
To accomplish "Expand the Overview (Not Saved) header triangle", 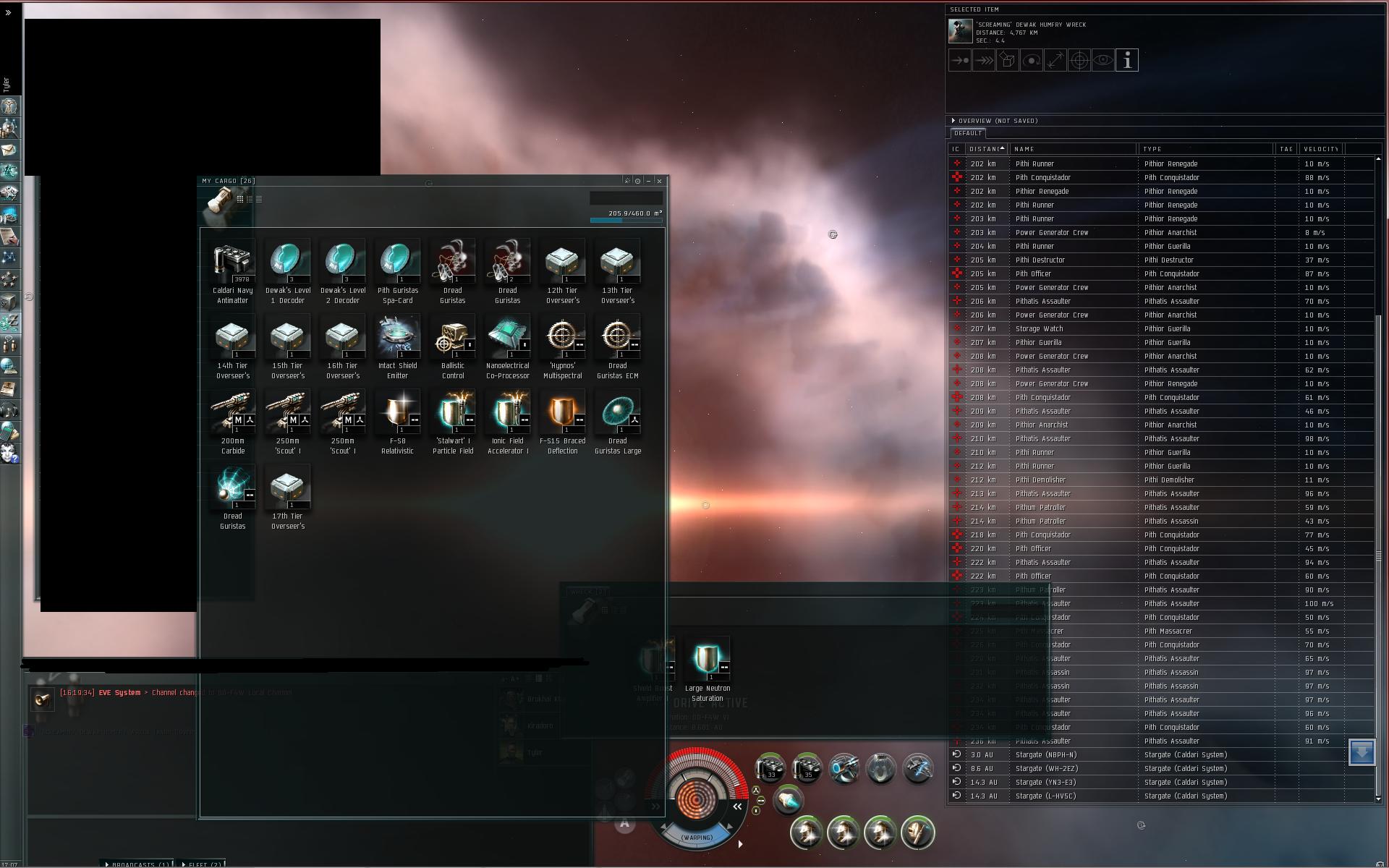I will point(953,121).
